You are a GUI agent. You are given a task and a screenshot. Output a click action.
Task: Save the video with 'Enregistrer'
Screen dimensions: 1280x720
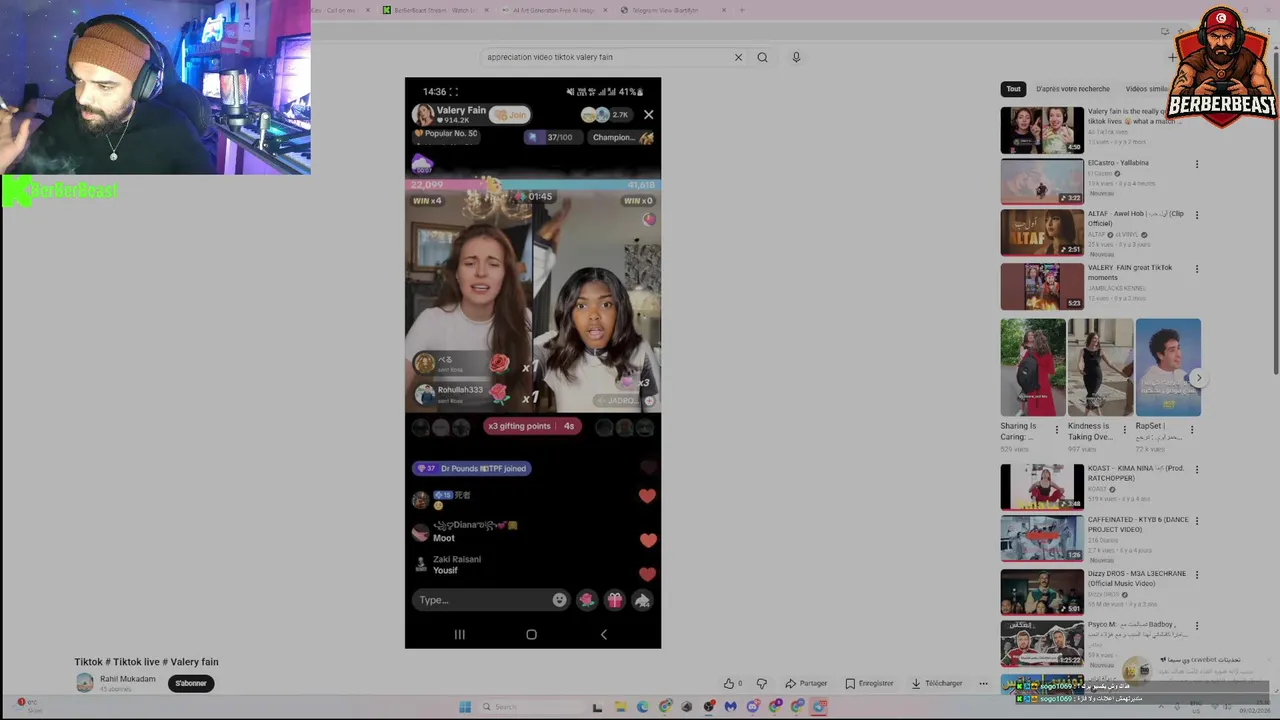coord(869,683)
